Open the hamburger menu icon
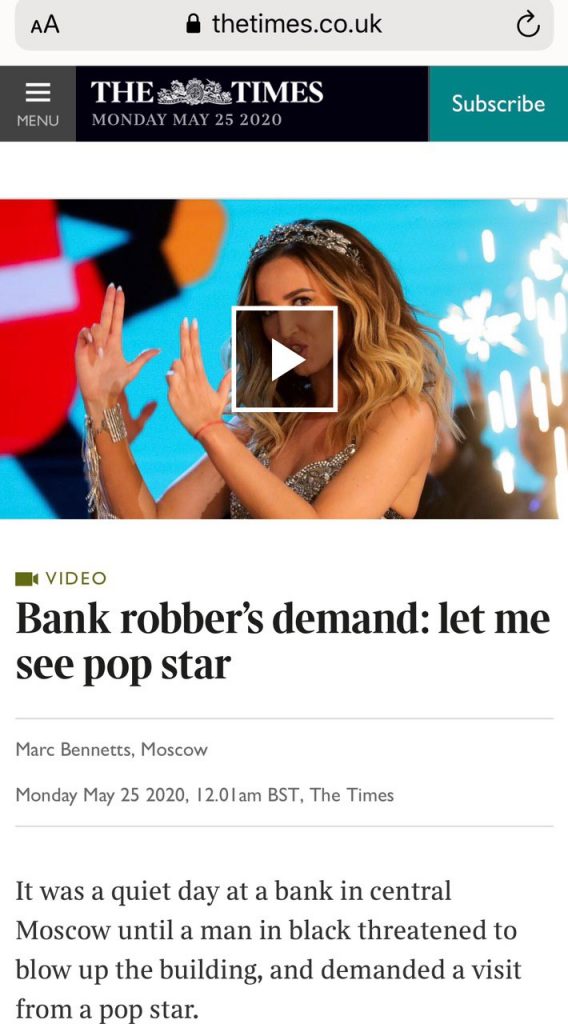 click(38, 93)
